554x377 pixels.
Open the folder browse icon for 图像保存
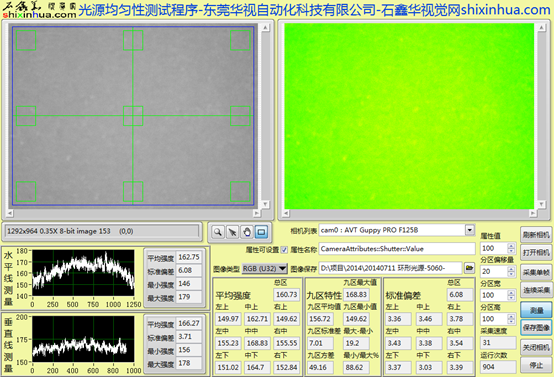tap(469, 268)
